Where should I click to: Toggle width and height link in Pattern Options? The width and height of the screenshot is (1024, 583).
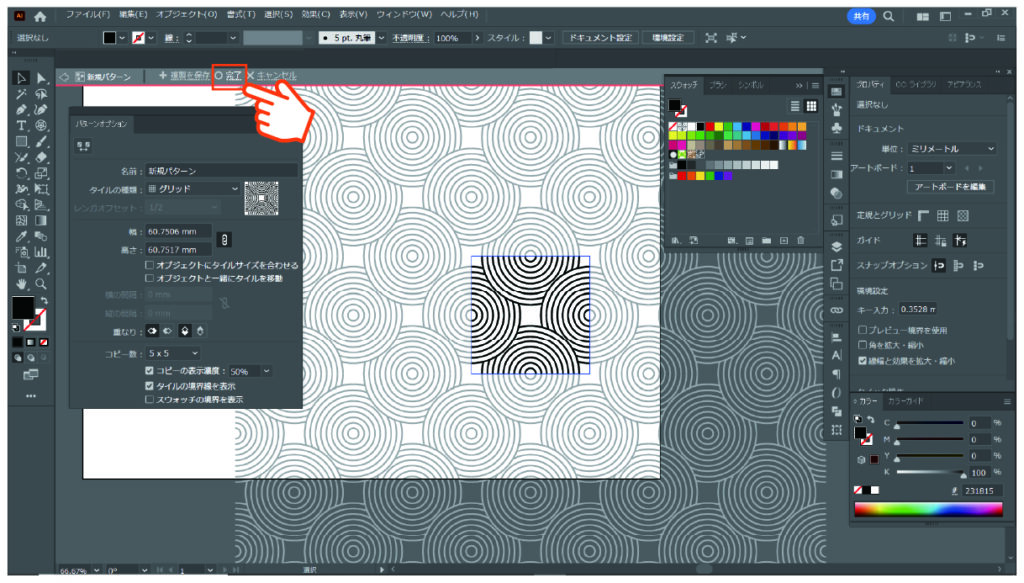[224, 240]
